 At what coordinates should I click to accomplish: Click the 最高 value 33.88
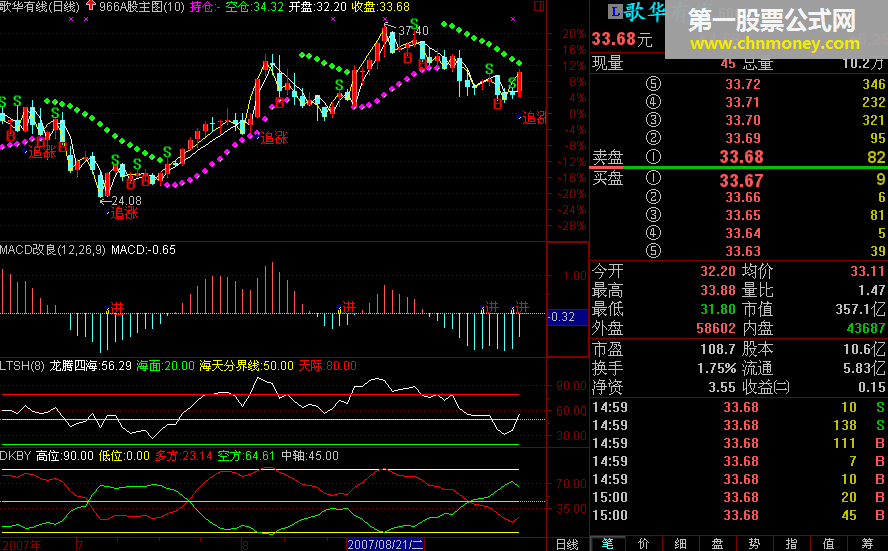(x=718, y=291)
